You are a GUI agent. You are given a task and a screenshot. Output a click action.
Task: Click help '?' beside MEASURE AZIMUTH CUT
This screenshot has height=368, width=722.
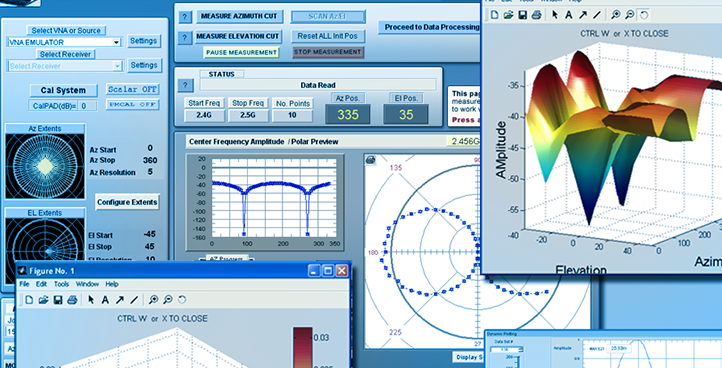pos(185,18)
